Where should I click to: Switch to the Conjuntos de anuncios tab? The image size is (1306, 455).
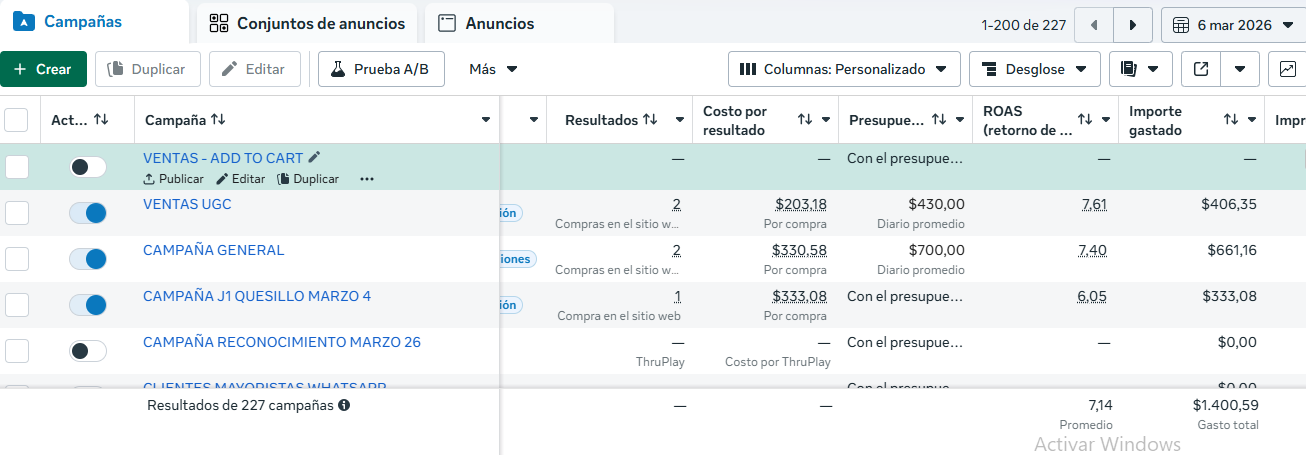point(307,23)
